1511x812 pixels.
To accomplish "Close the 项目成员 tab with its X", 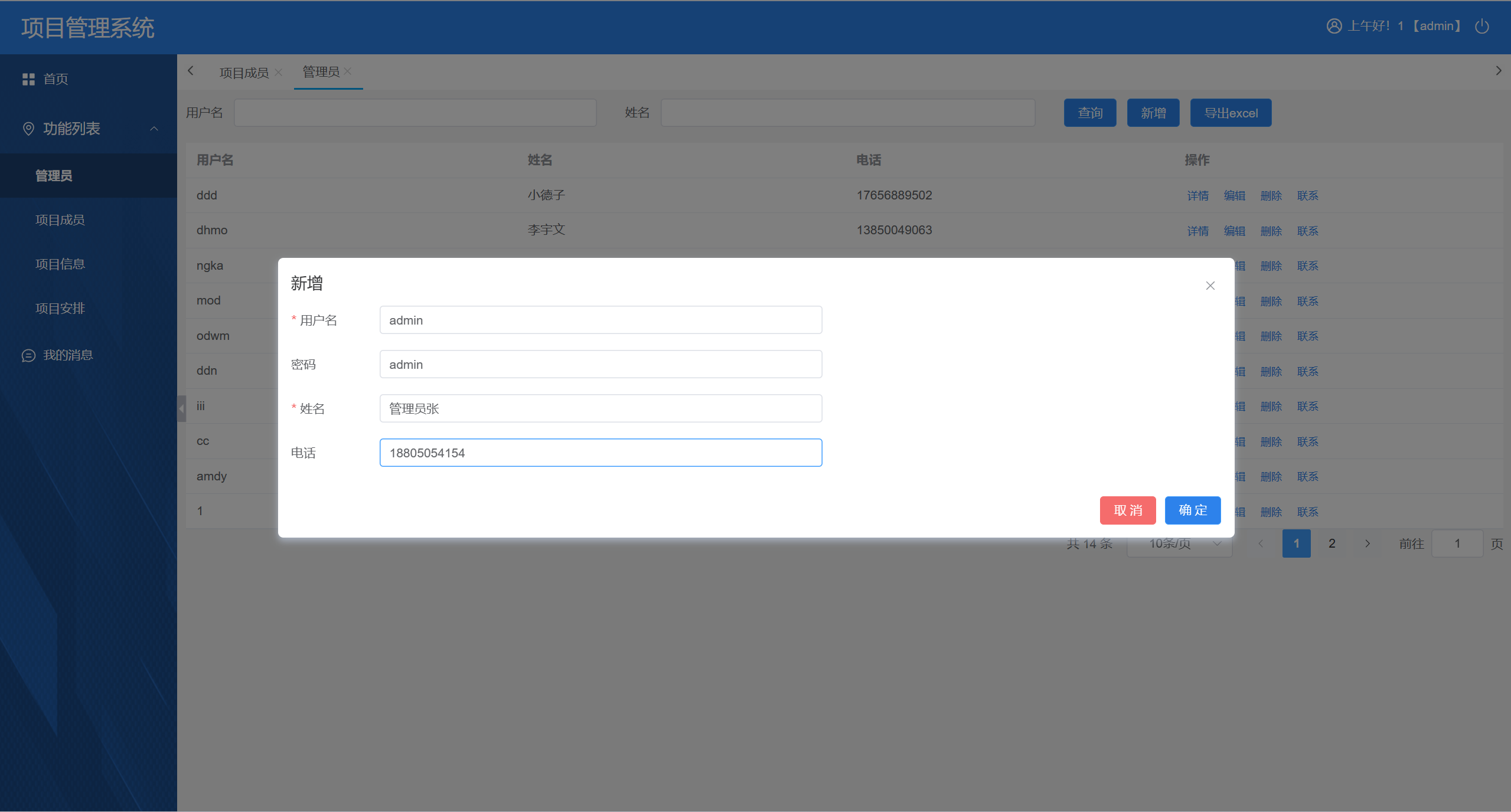I will tap(279, 72).
